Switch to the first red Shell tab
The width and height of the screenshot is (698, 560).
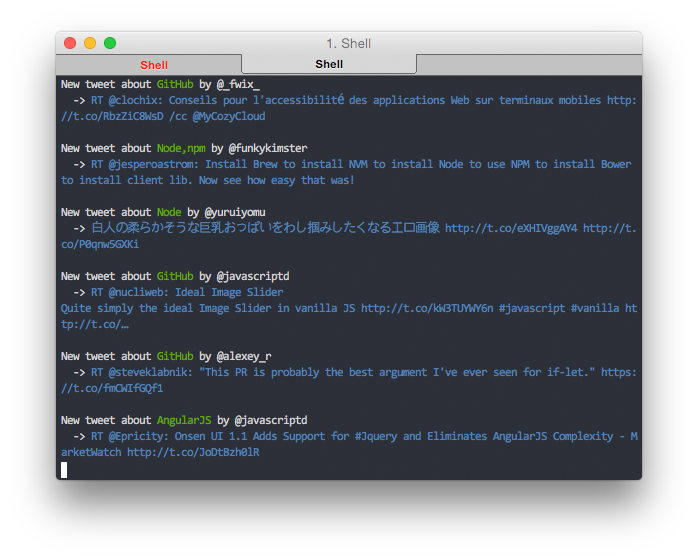click(149, 65)
